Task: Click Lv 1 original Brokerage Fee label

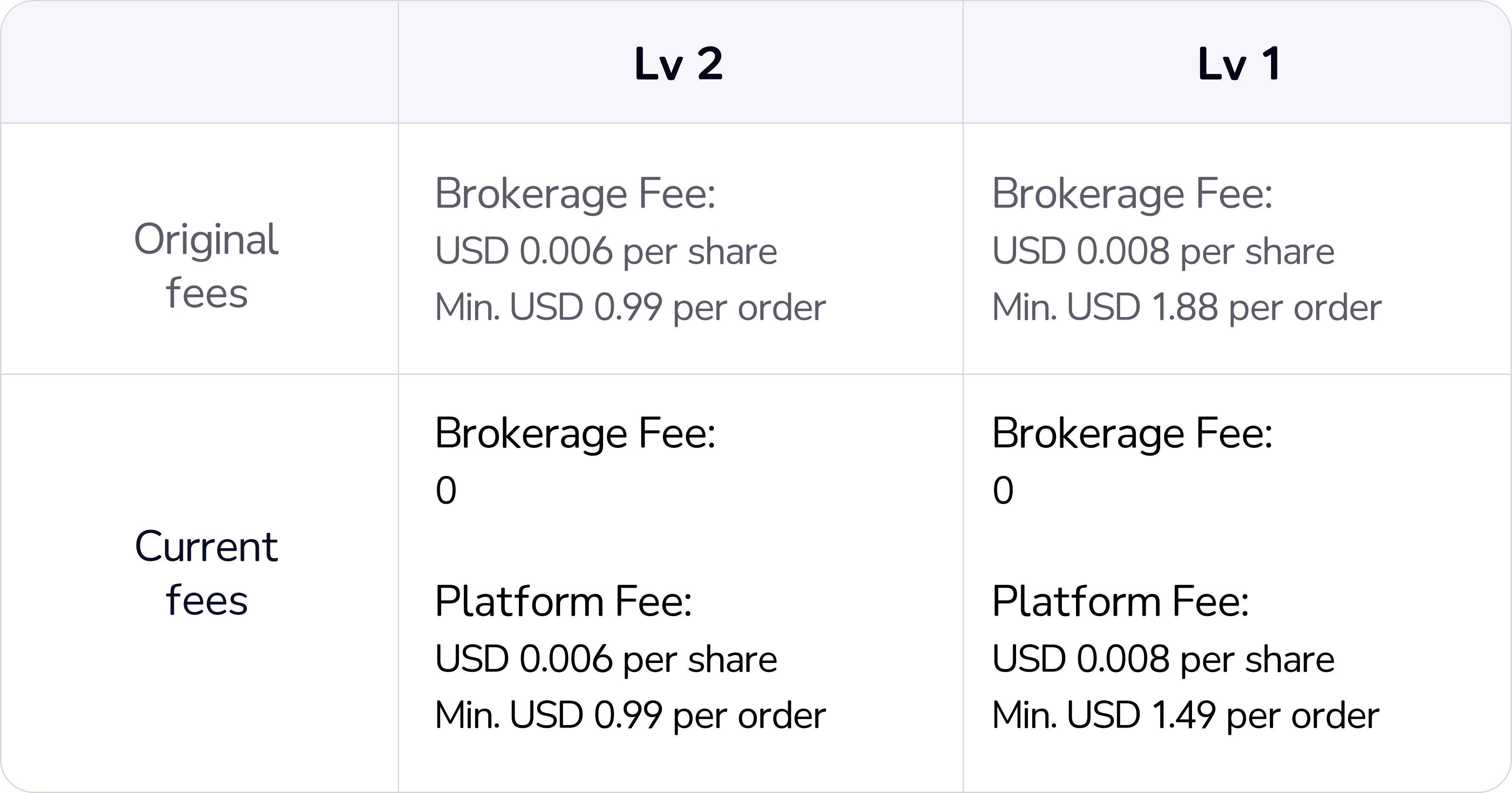Action: pyautogui.click(x=1132, y=194)
